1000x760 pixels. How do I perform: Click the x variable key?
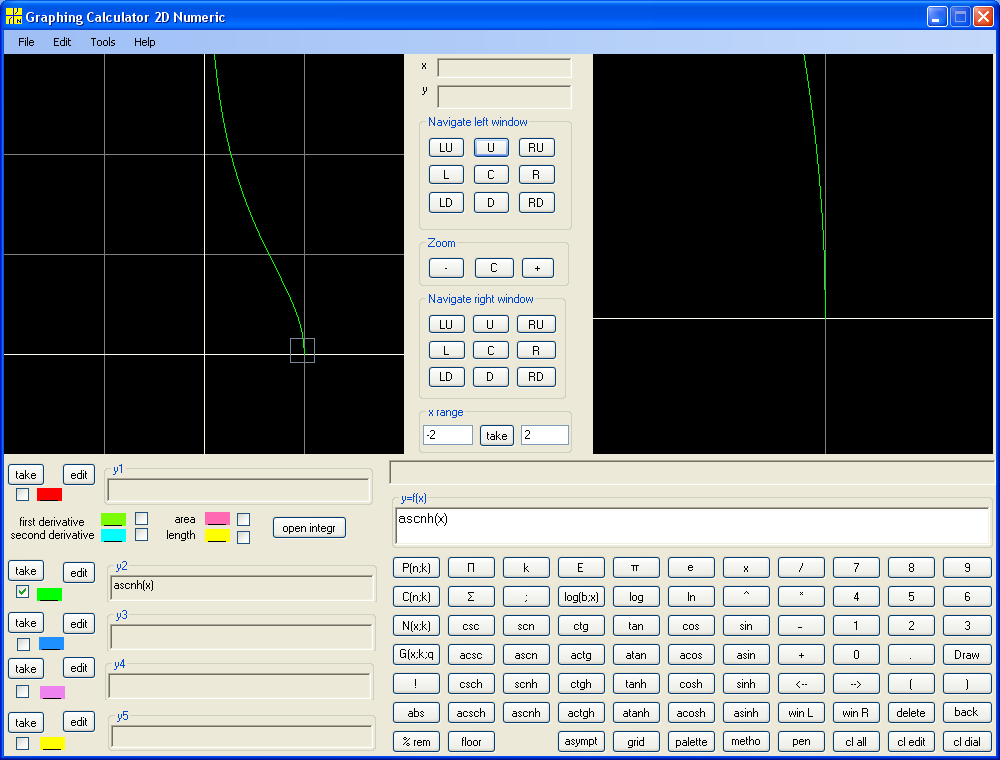[746, 567]
